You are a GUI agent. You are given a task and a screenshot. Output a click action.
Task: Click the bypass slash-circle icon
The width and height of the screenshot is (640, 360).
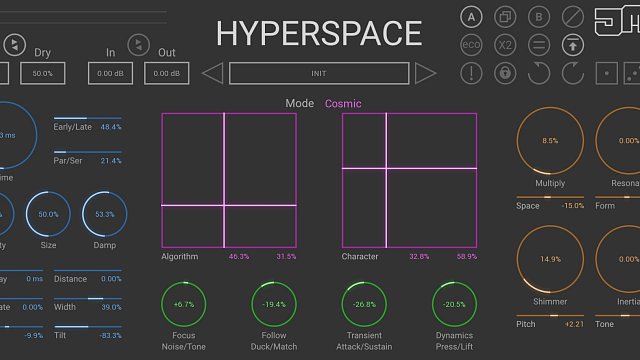coord(573,17)
